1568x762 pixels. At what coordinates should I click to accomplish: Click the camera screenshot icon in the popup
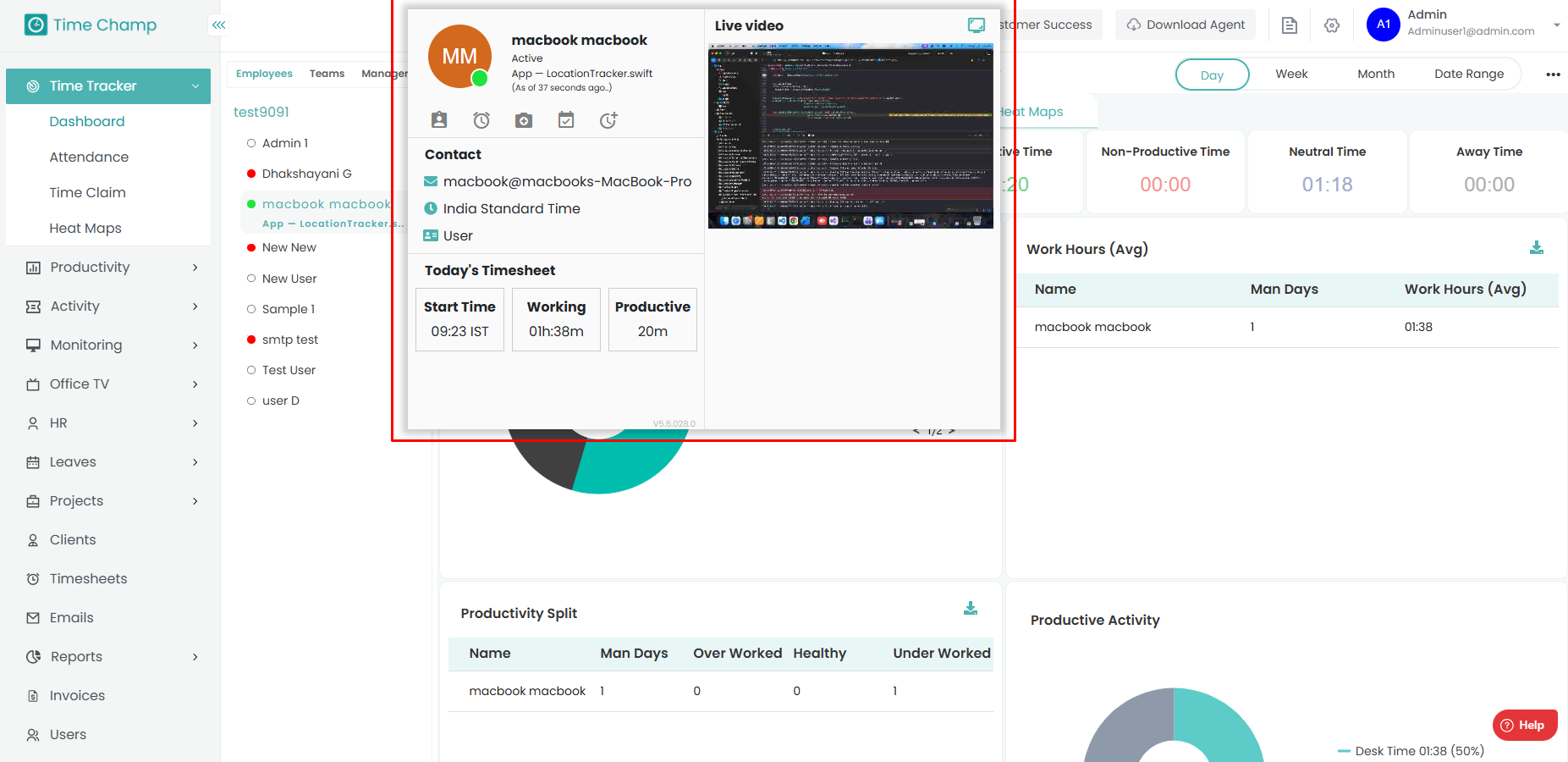(x=524, y=120)
